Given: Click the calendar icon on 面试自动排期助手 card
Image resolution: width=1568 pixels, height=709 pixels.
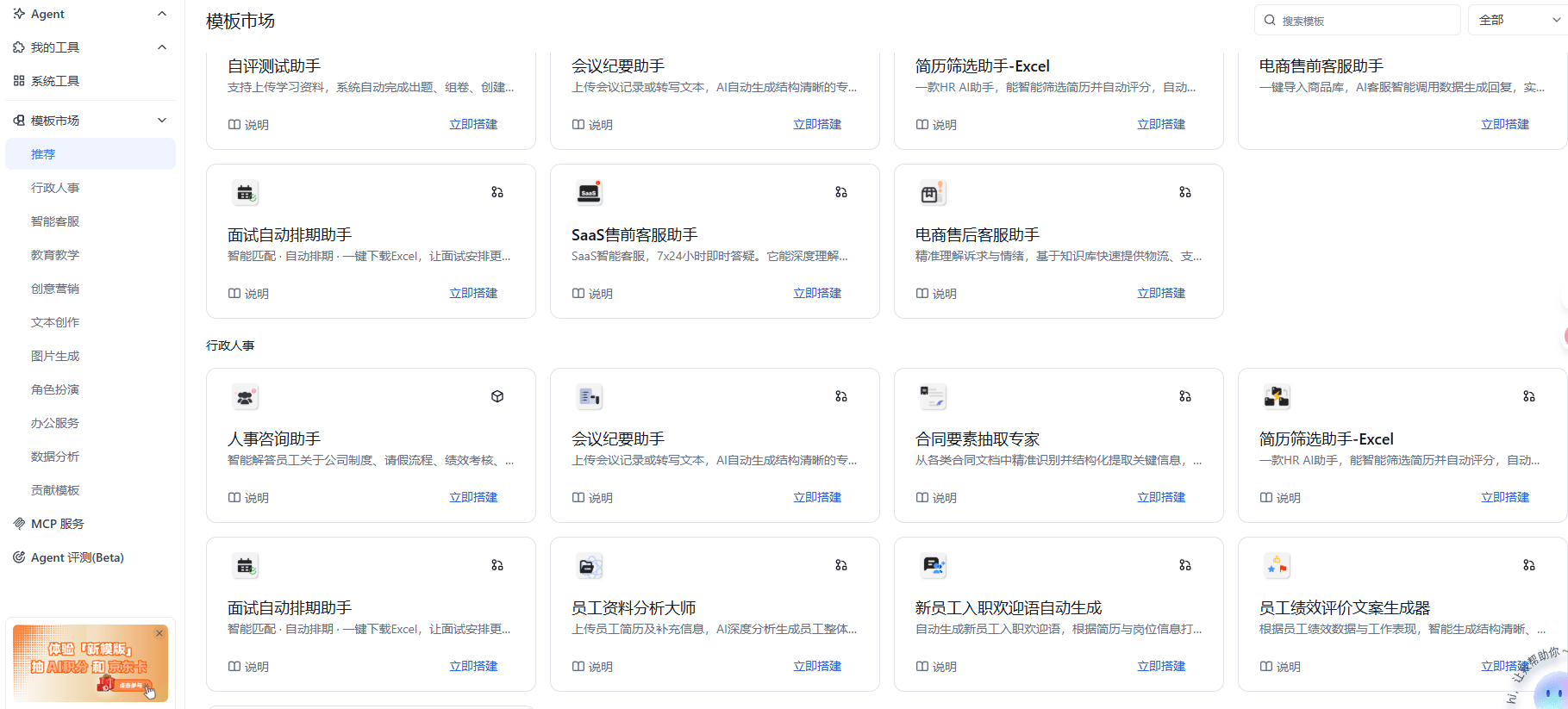Looking at the screenshot, I should [246, 193].
